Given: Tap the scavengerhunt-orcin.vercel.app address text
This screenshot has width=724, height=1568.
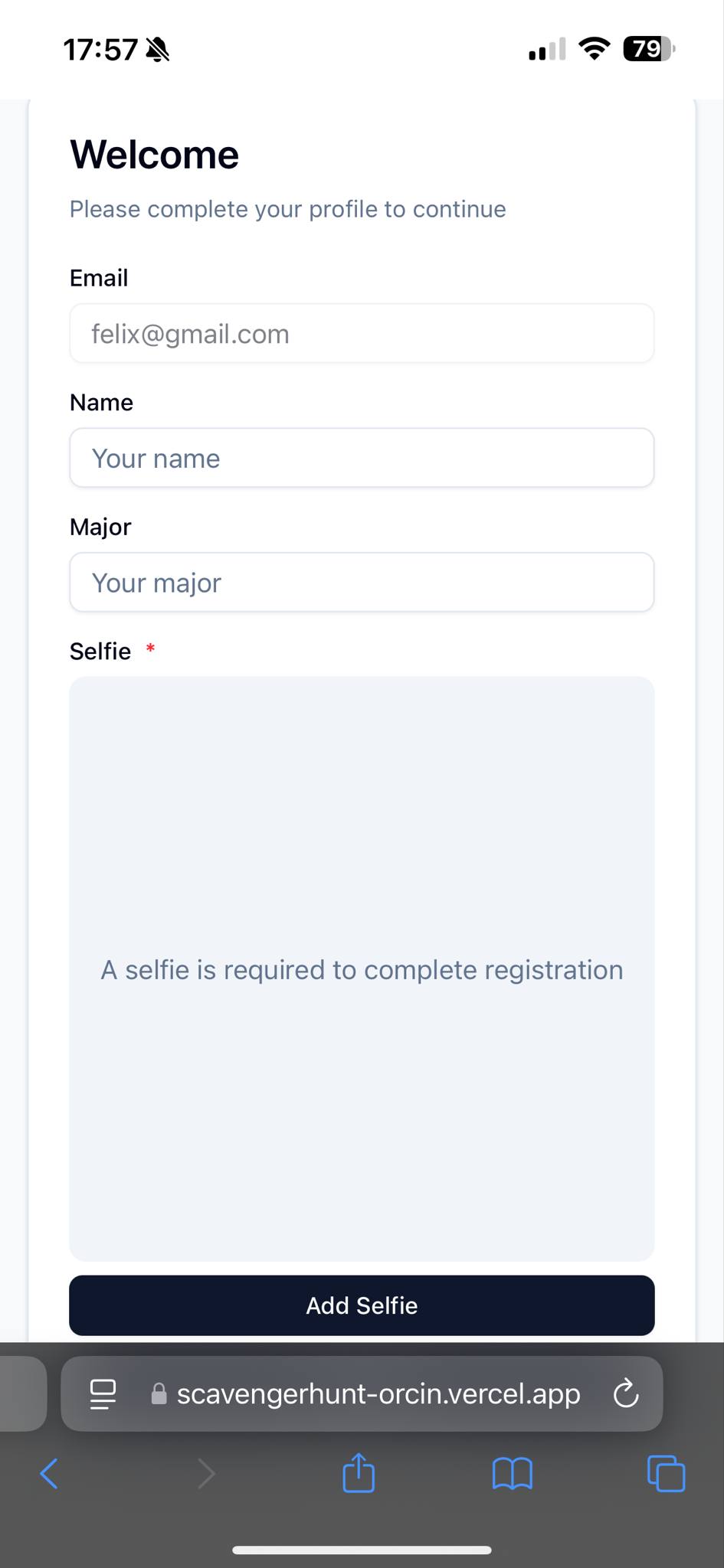Looking at the screenshot, I should 378,1394.
